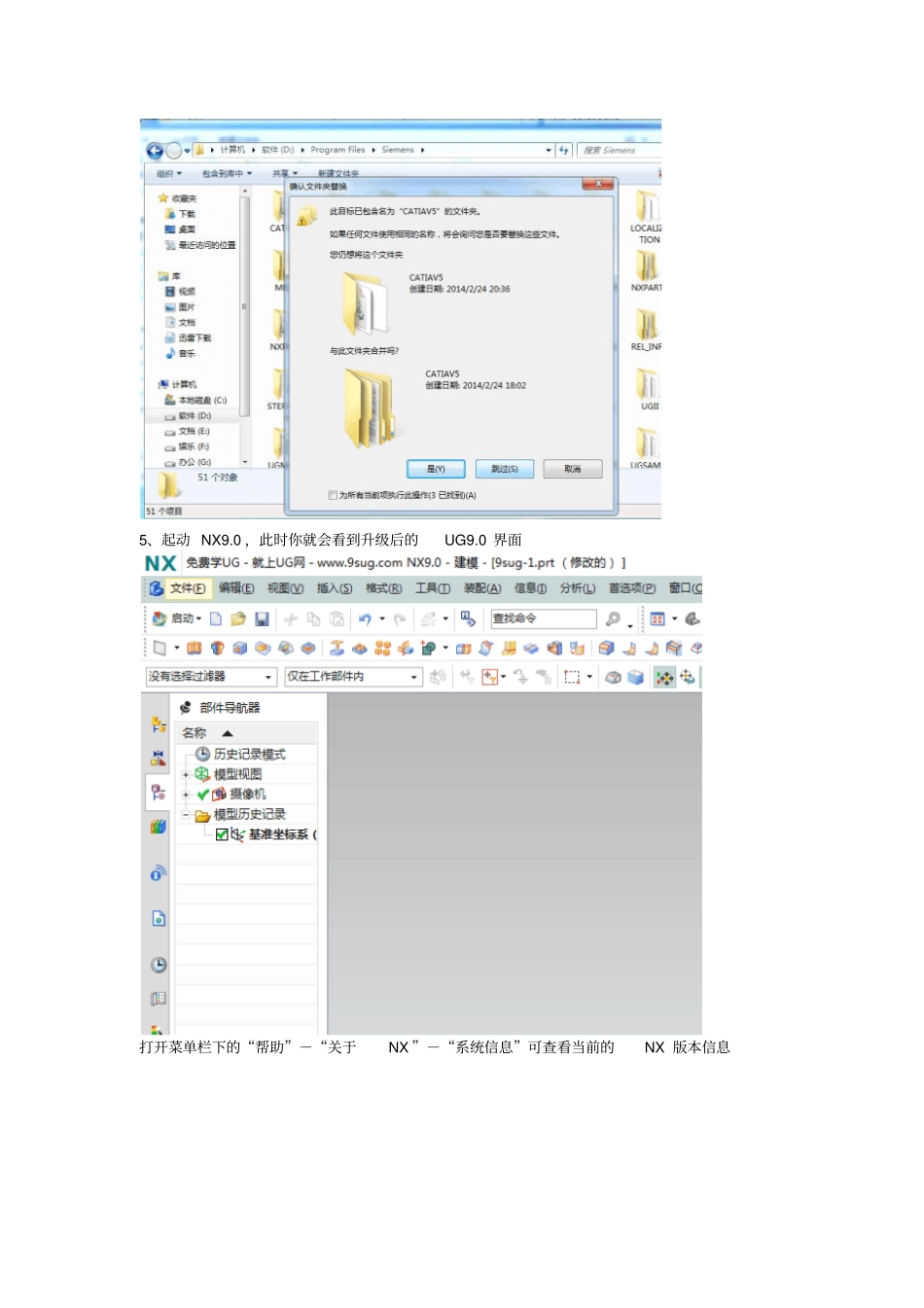Image resolution: width=924 pixels, height=1308 pixels.
Task: Open the History clock sidebar icon
Action: 159,965
